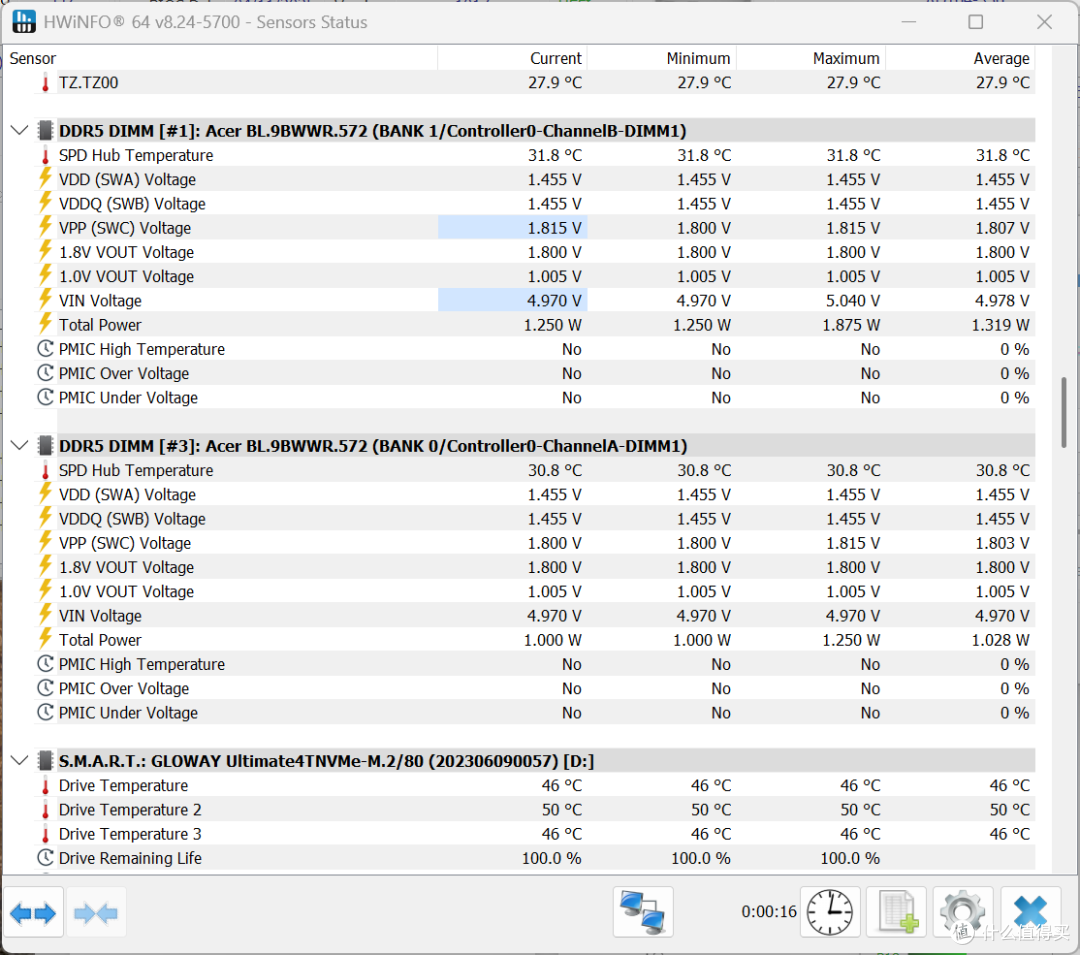Viewport: 1080px width, 955px height.
Task: Click the expand layout arrows button
Action: pyautogui.click(x=33, y=913)
